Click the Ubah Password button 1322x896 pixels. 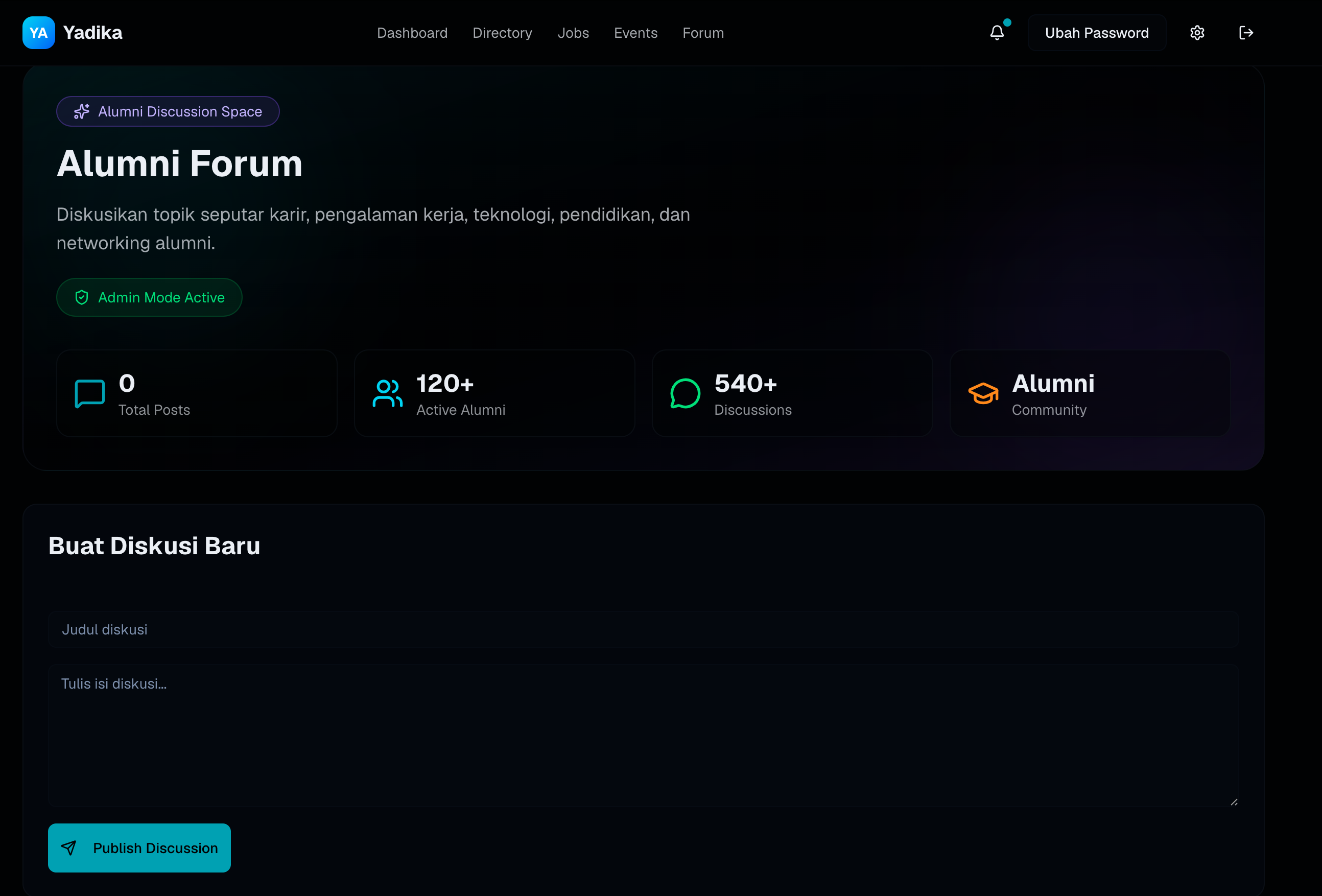tap(1096, 33)
